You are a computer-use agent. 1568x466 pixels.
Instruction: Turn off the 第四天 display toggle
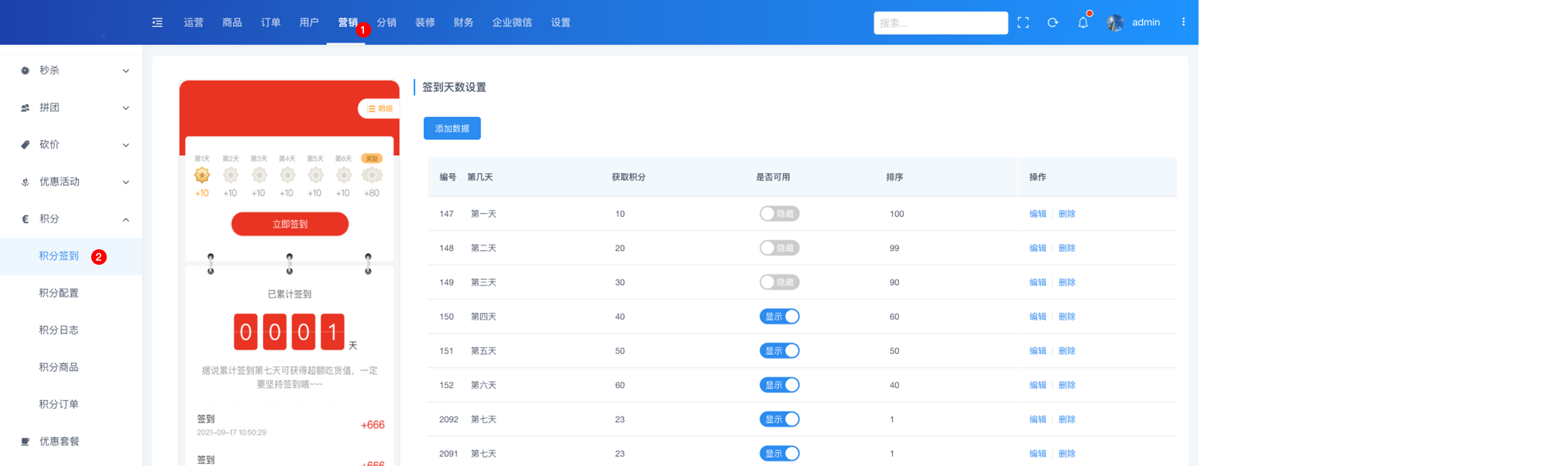[x=778, y=317]
